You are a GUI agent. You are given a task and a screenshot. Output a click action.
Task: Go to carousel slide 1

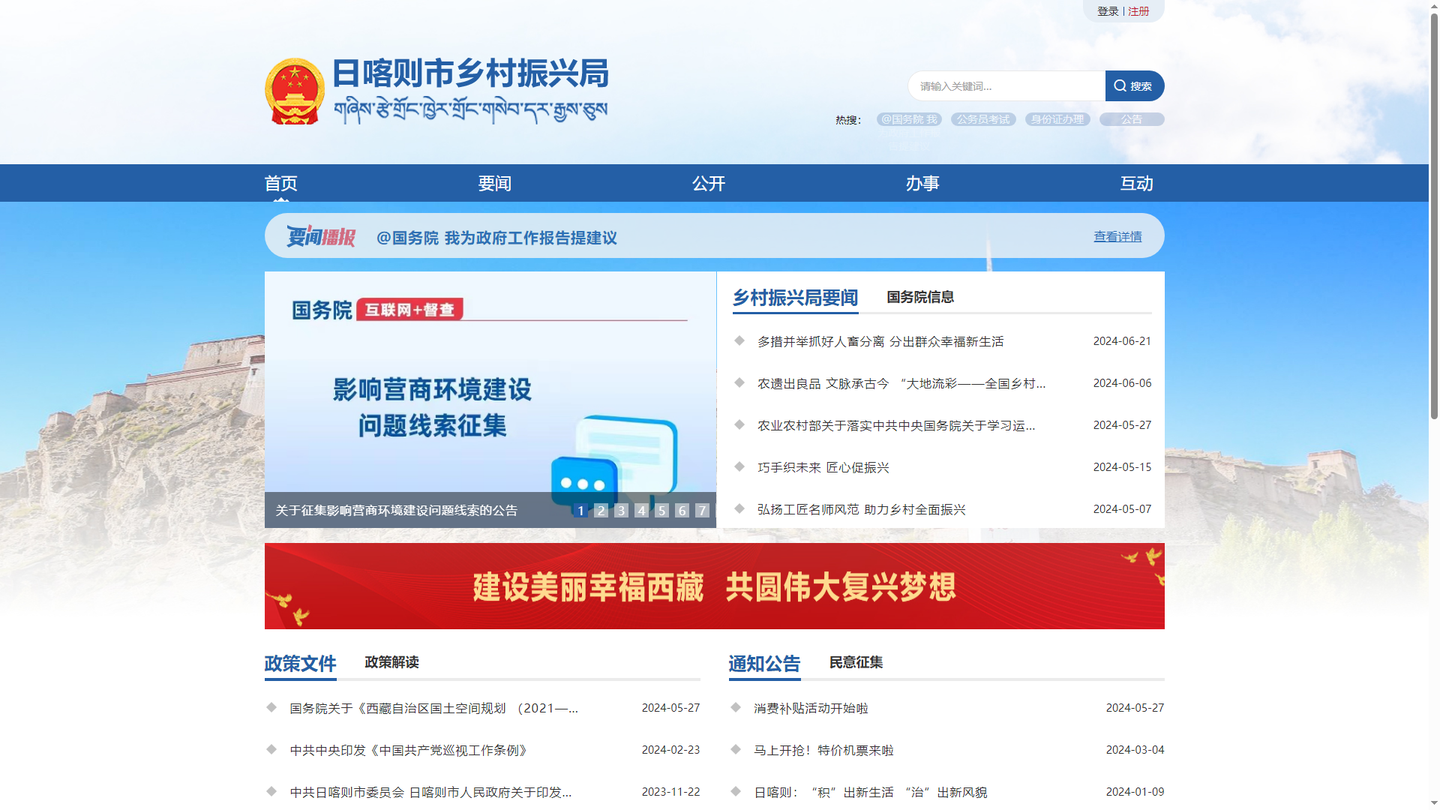(580, 510)
